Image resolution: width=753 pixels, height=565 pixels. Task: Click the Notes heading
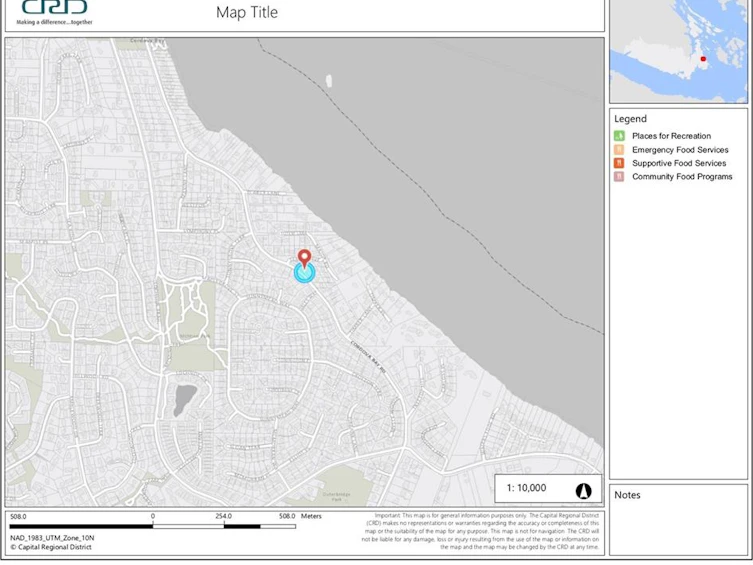click(627, 495)
